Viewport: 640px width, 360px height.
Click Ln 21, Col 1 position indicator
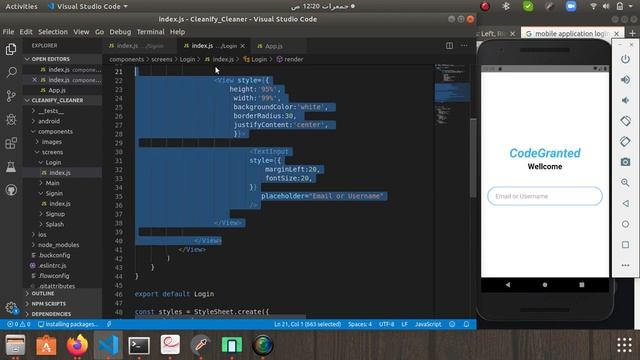pos(307,324)
